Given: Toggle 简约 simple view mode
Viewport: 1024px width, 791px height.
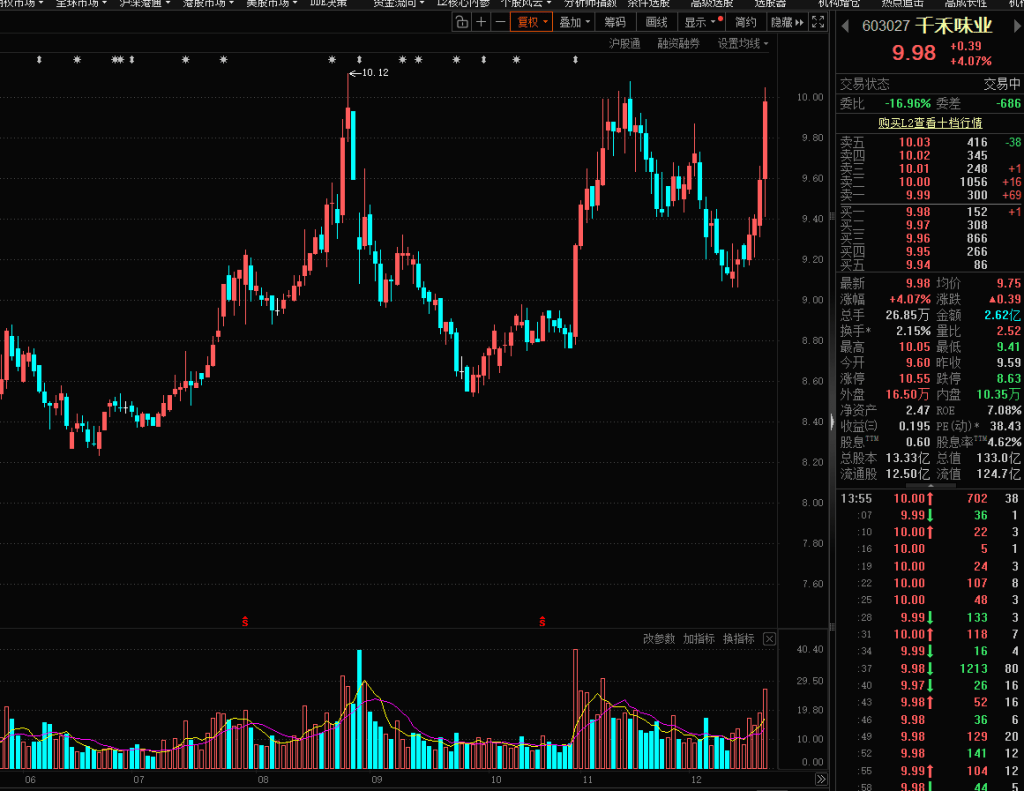Looking at the screenshot, I should (x=745, y=22).
